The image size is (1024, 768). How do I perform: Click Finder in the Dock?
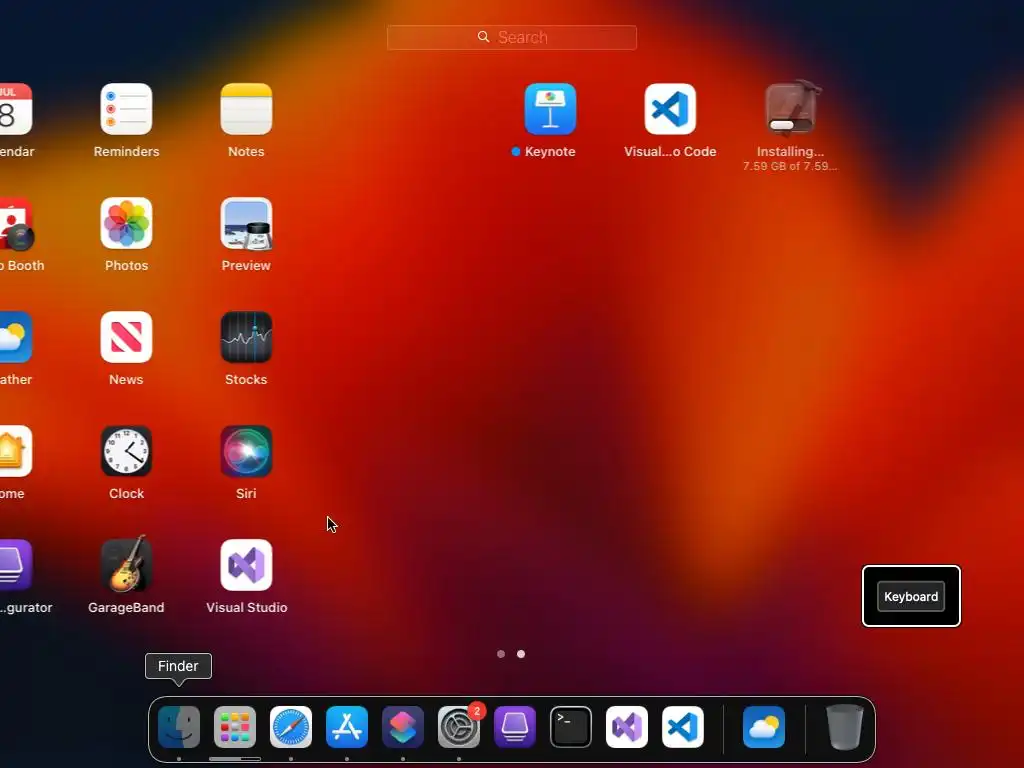(179, 727)
